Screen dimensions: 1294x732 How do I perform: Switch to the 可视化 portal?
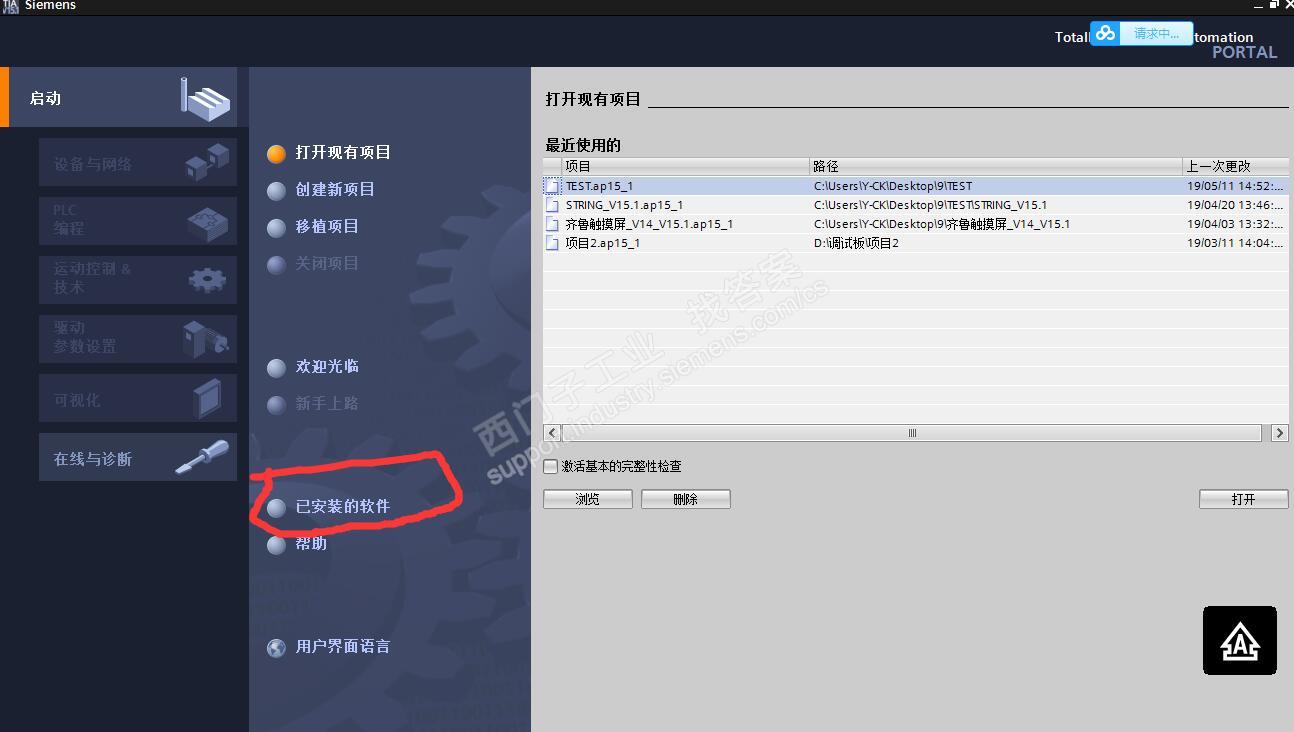tap(138, 398)
